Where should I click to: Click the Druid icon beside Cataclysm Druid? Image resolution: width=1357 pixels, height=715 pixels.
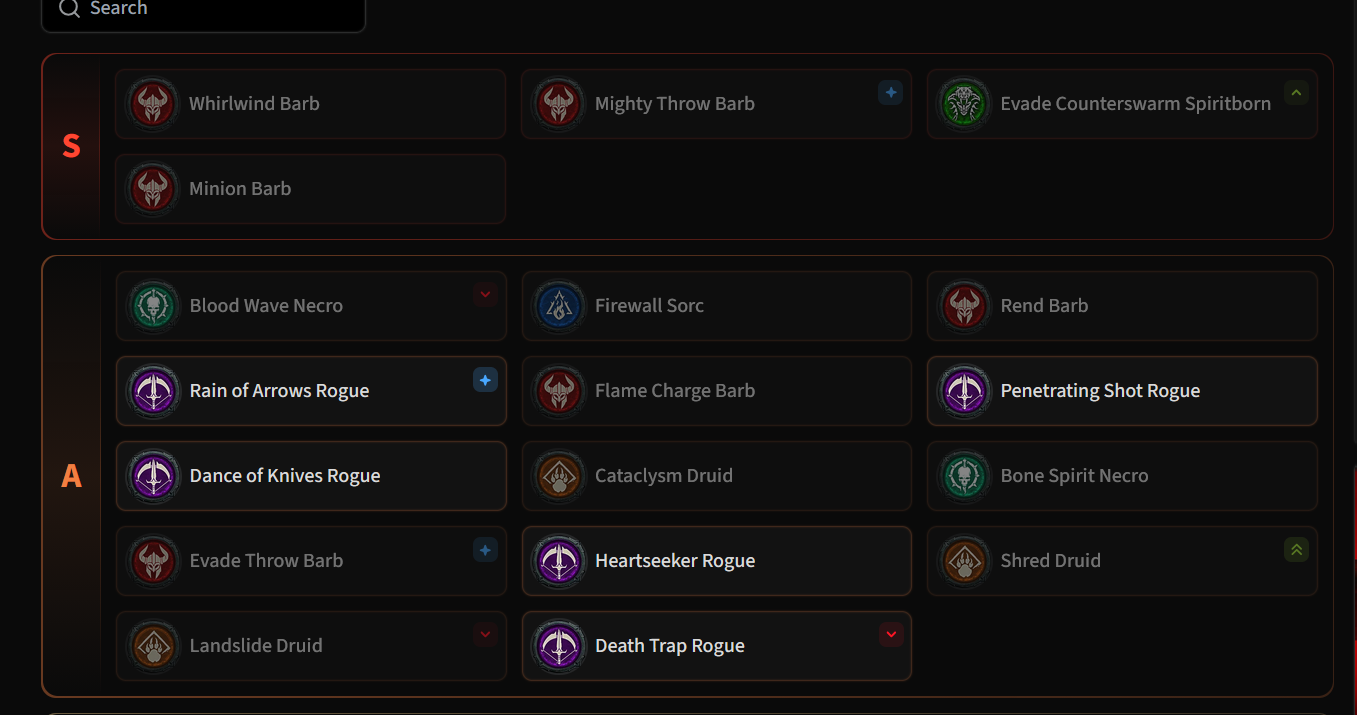tap(559, 476)
